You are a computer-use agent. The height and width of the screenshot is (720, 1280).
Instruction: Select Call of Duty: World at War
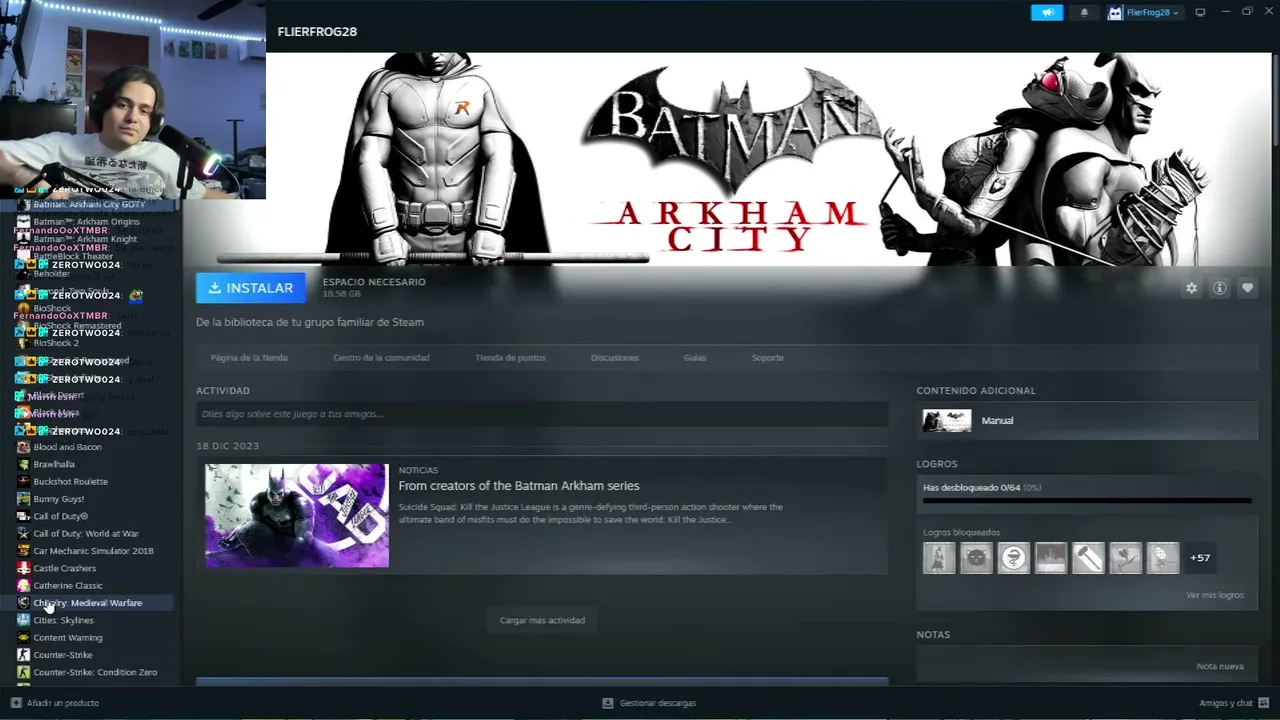point(86,533)
